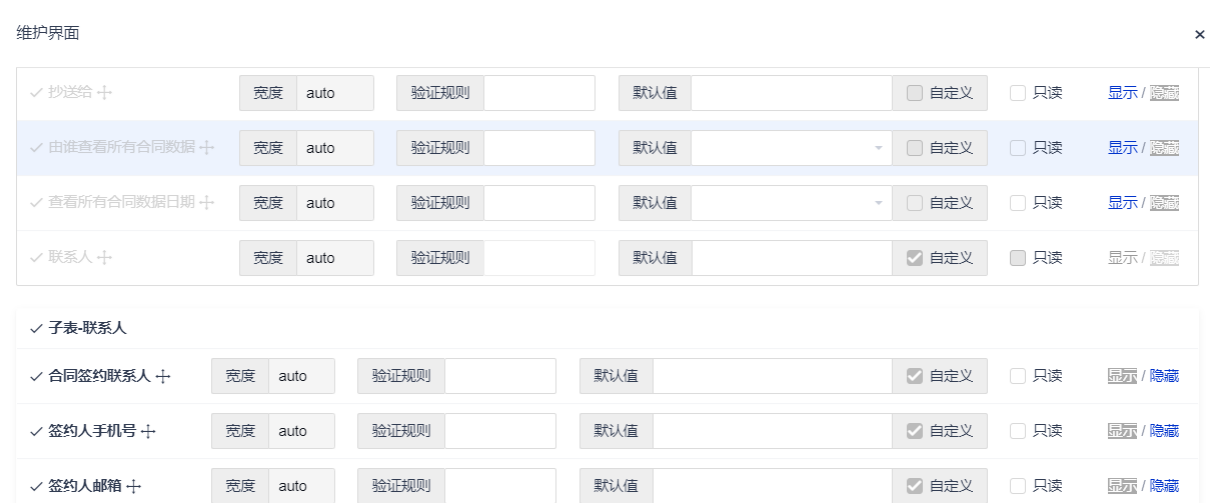Click 验证规则 input field for 抄送给

point(539,93)
